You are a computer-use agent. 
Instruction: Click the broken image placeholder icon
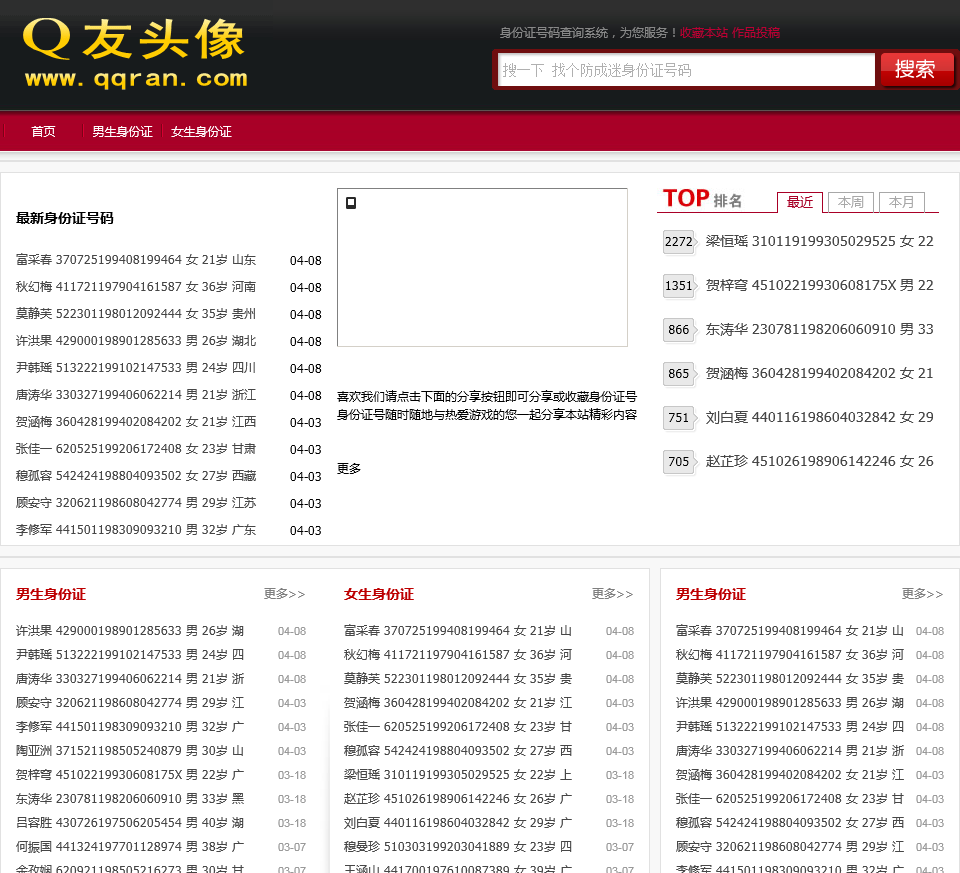pos(351,203)
